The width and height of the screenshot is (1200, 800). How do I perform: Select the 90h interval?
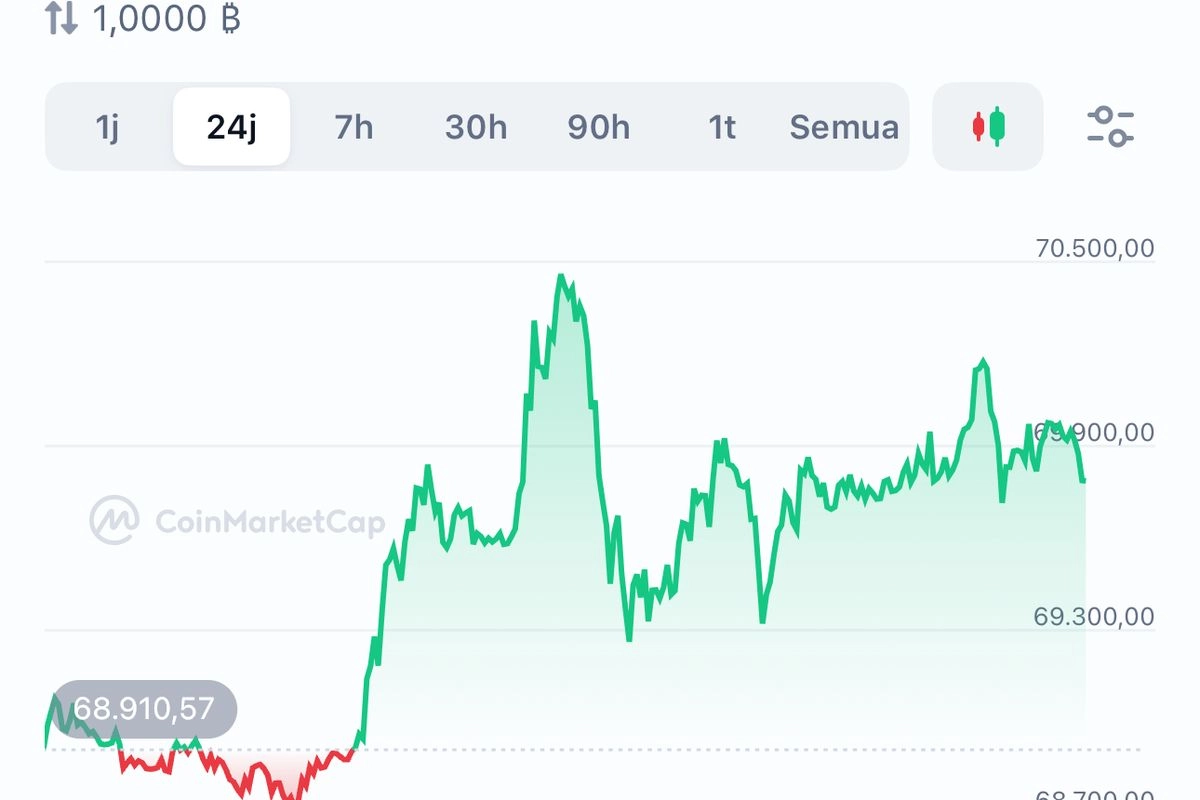click(599, 127)
